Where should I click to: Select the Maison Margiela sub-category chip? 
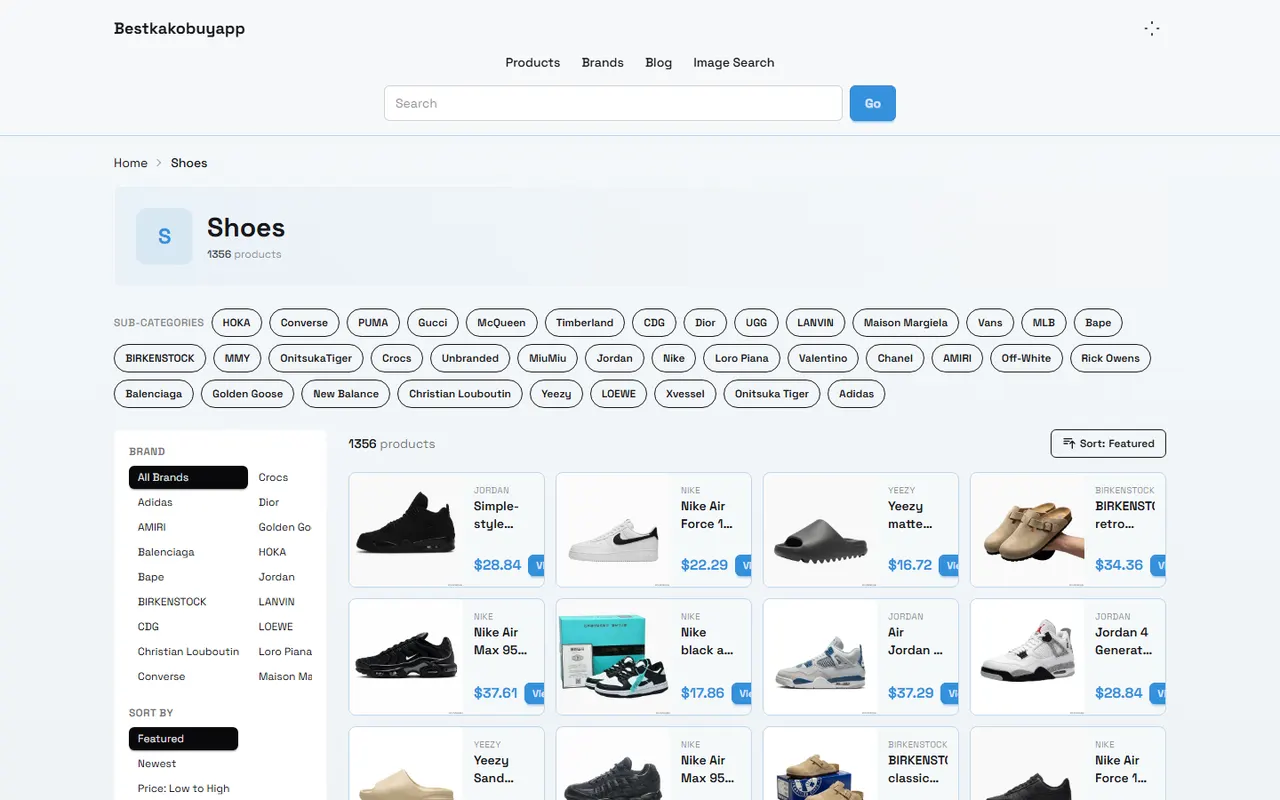(906, 323)
